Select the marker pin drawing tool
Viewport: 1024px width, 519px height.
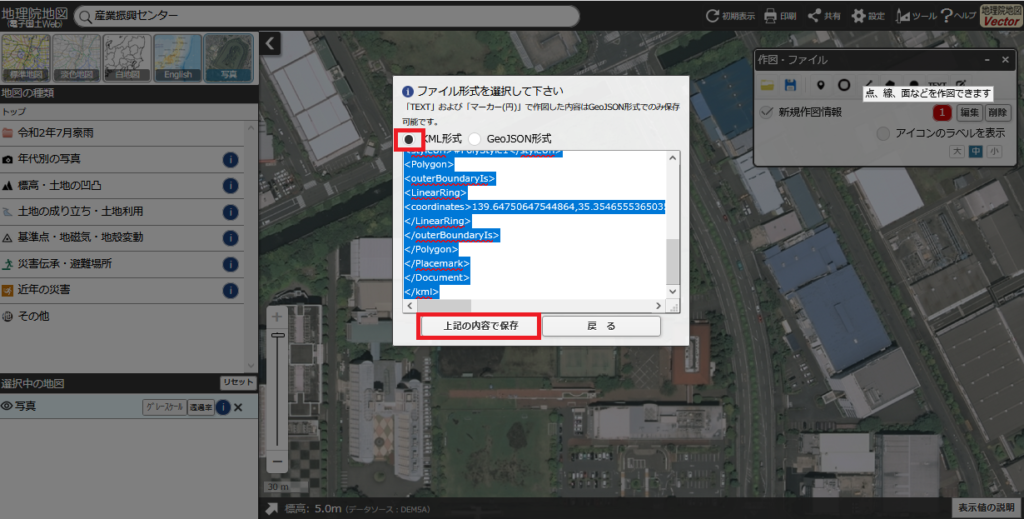click(820, 85)
